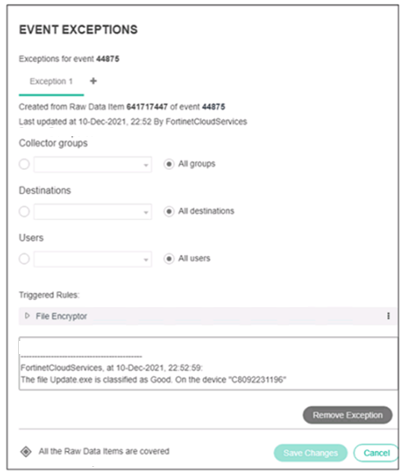The image size is (404, 476).
Task: Choose the specific destination radio button
Action: 24,211
